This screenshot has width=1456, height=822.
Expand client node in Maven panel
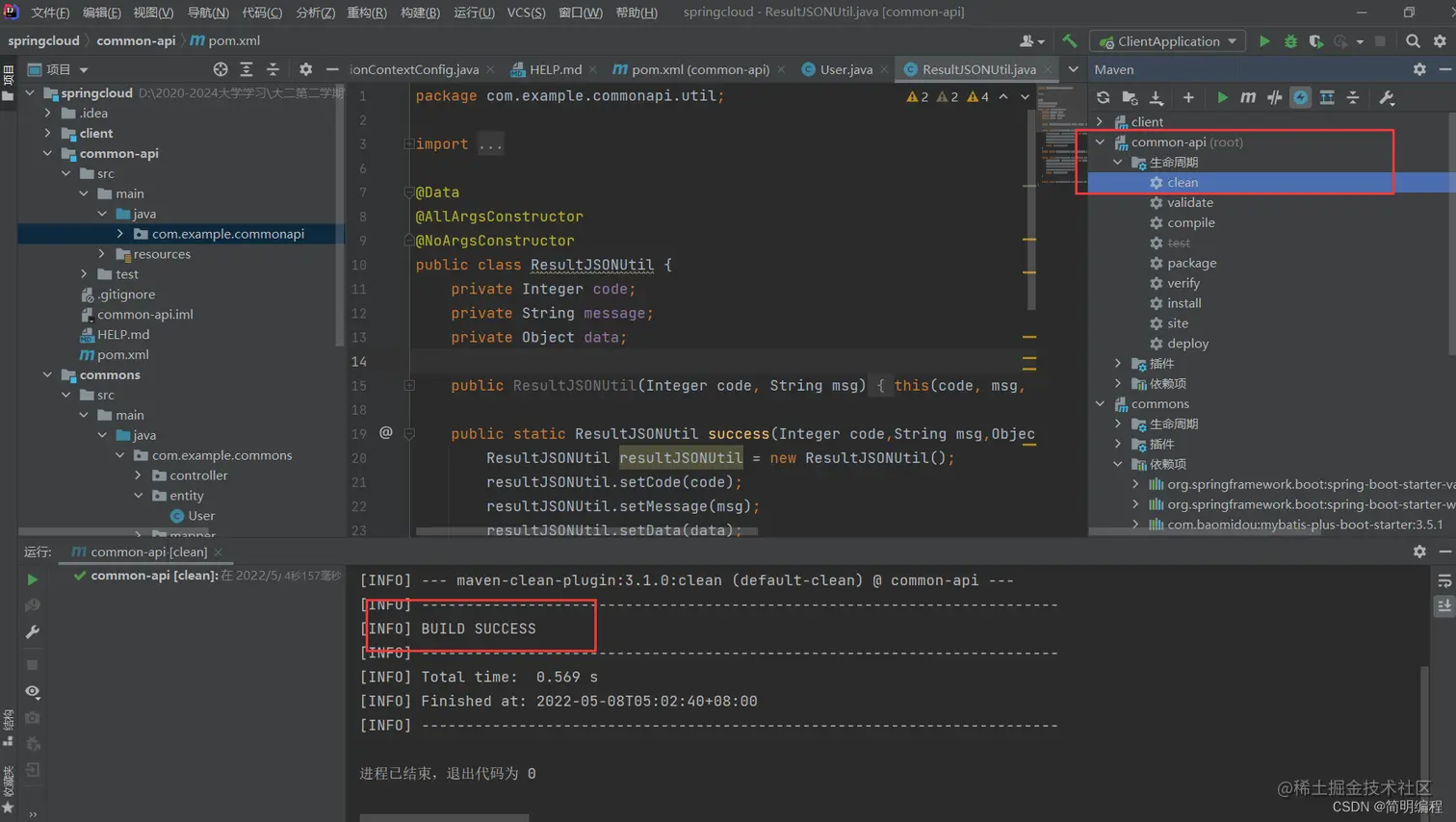pyautogui.click(x=1101, y=122)
